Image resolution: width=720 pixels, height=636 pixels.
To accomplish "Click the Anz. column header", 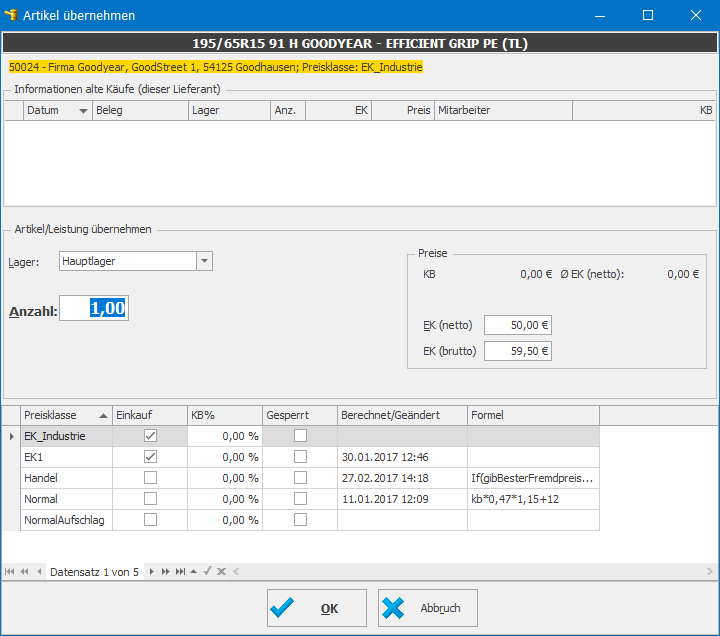I will 288,110.
